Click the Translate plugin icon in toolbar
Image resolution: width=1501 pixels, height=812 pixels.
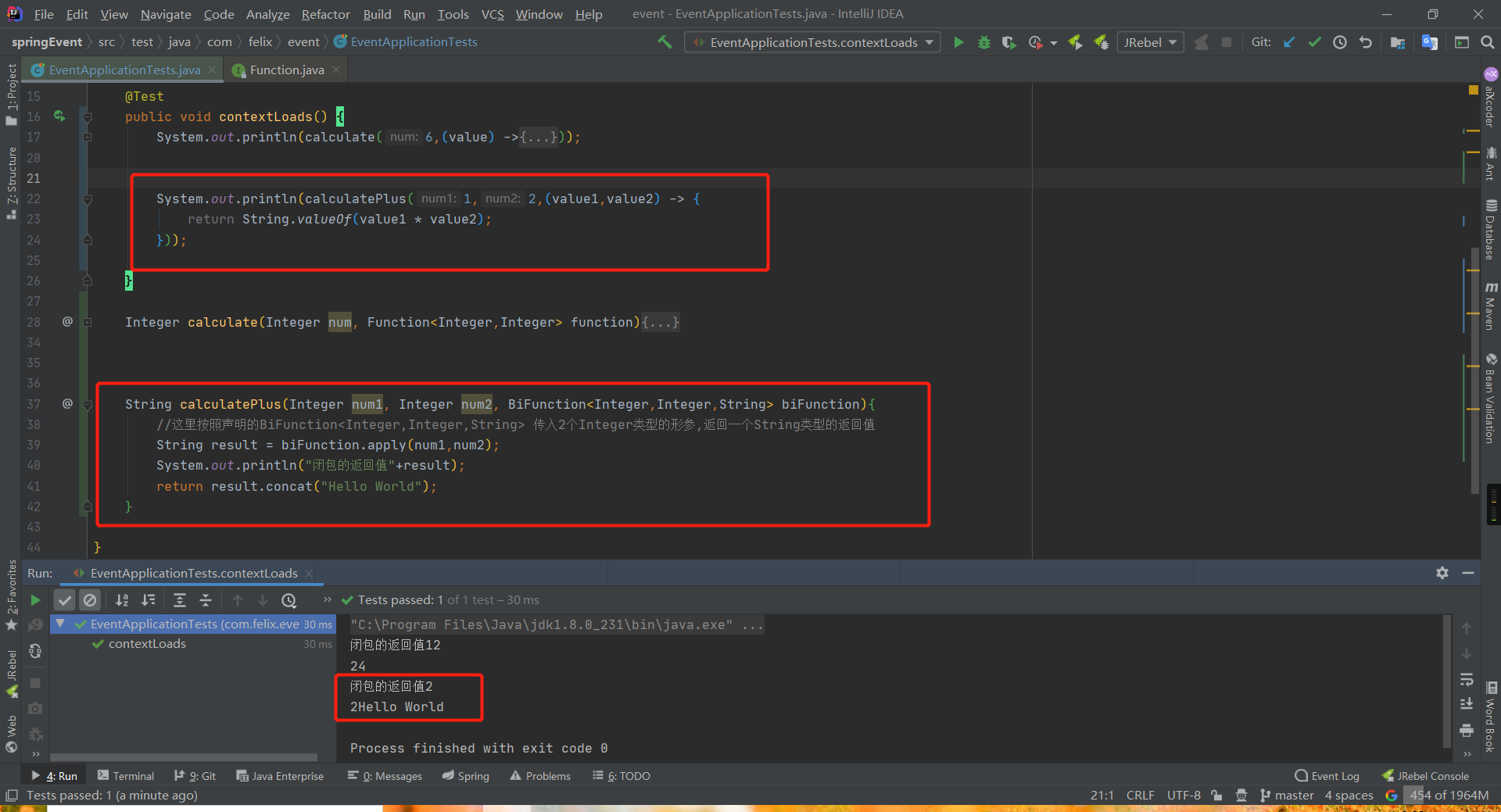[1430, 42]
